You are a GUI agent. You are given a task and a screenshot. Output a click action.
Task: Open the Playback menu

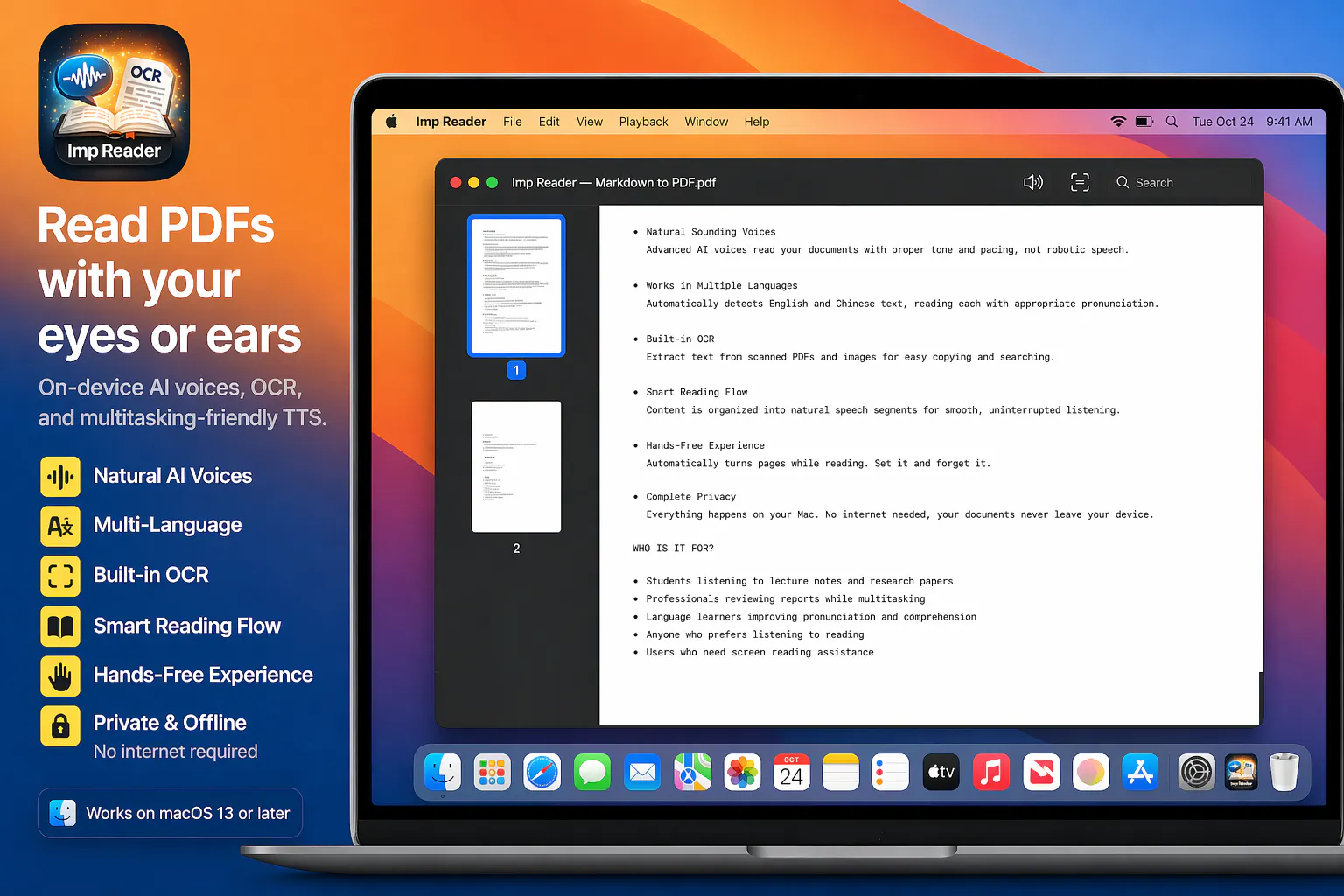click(x=643, y=122)
